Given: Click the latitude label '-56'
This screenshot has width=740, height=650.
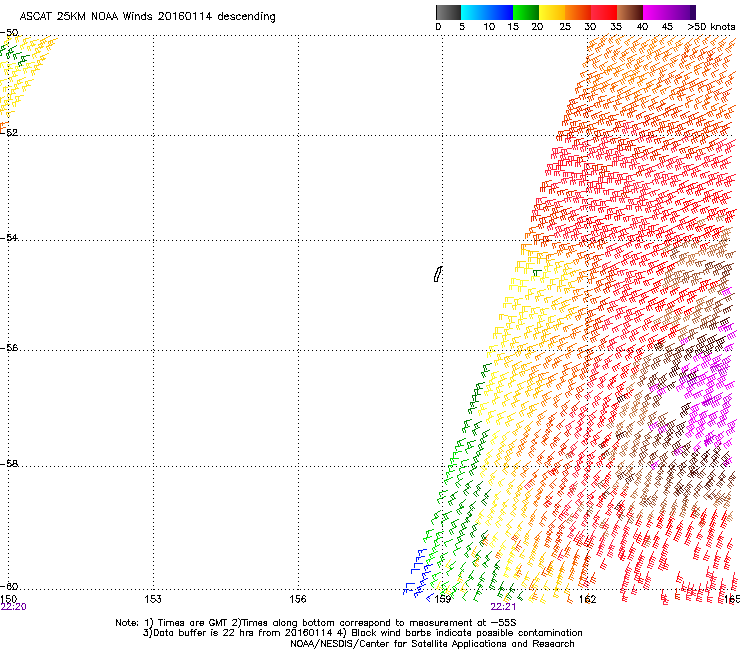Looking at the screenshot, I should pos(9,347).
